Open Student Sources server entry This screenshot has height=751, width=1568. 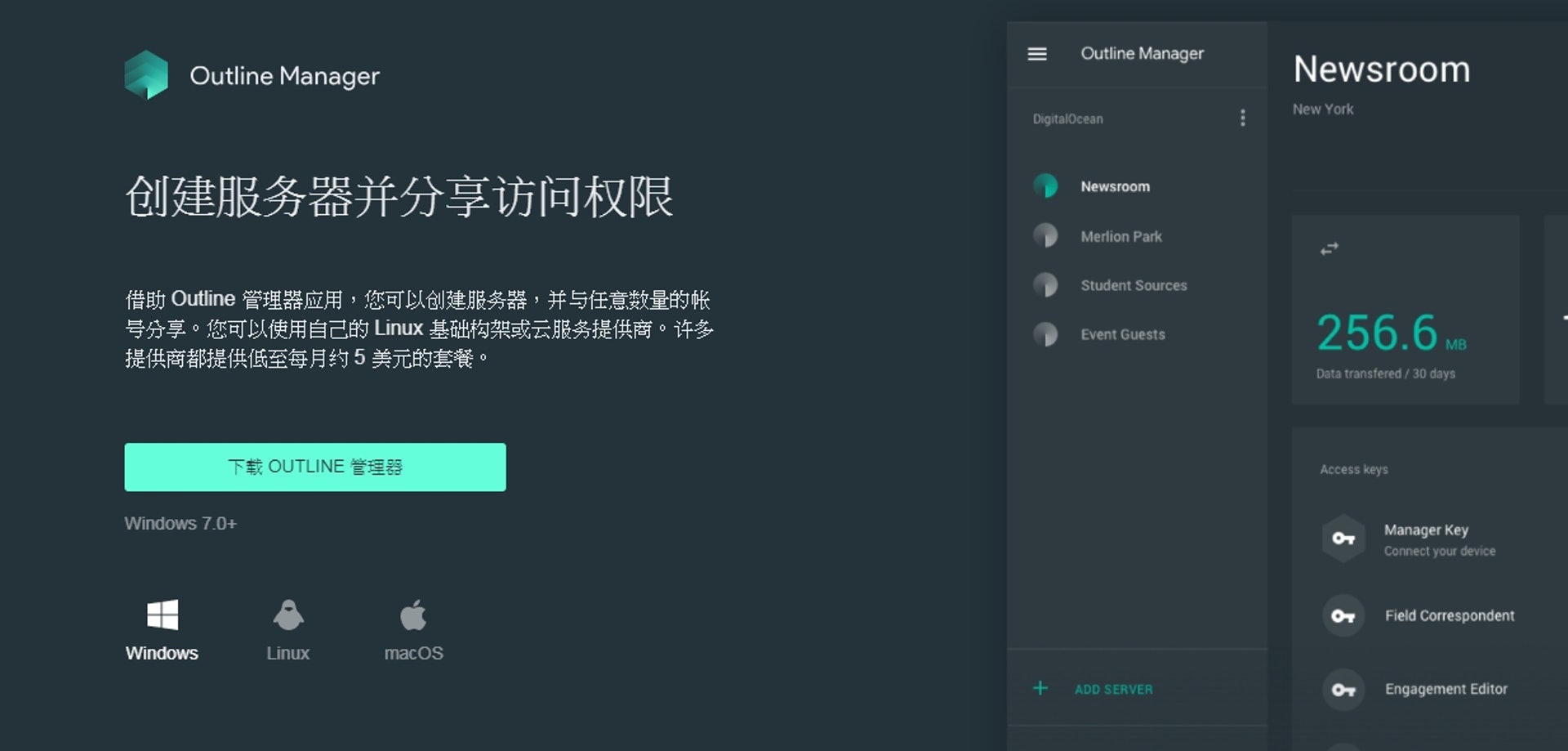1134,285
